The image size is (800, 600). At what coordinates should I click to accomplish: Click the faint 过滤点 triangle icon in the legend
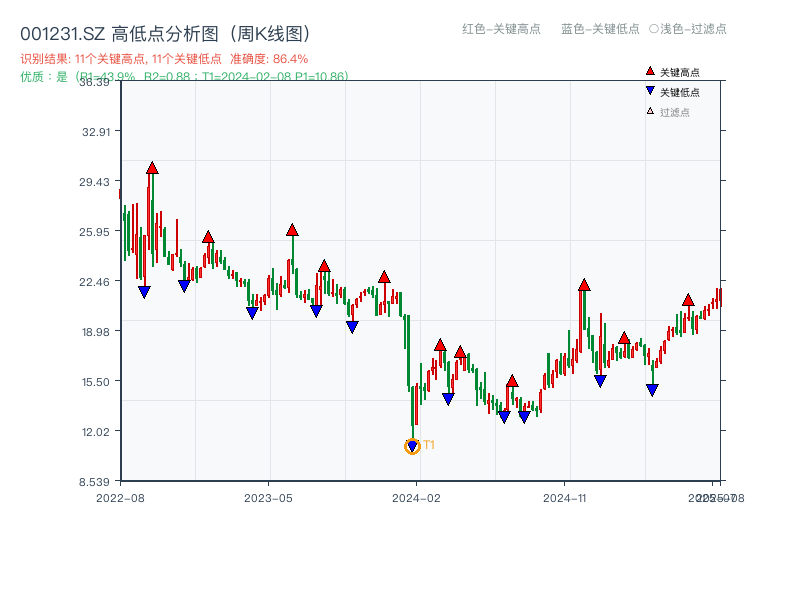[650, 112]
